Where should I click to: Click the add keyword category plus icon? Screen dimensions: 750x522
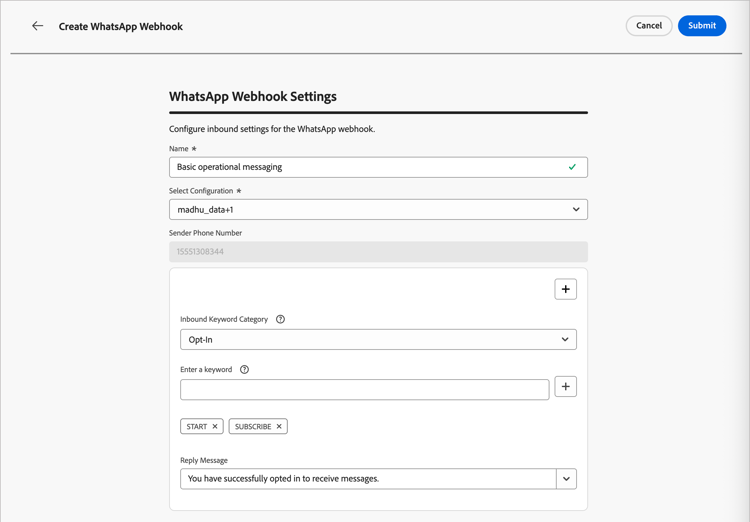565,289
